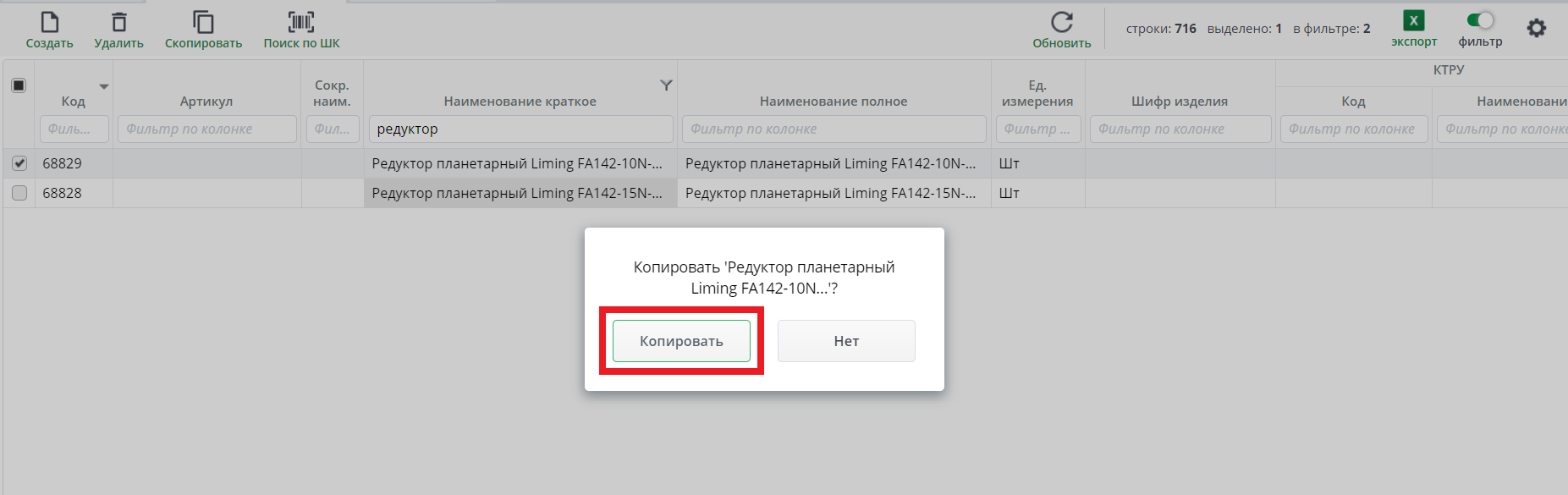Select row 68828 short name cell
Image resolution: width=1568 pixels, height=495 pixels.
(x=520, y=193)
